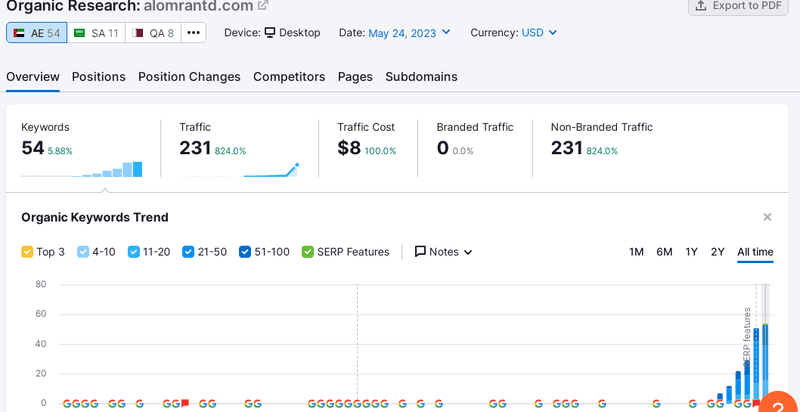The image size is (800, 412).
Task: Switch to the QA 8 database
Action: tap(153, 33)
